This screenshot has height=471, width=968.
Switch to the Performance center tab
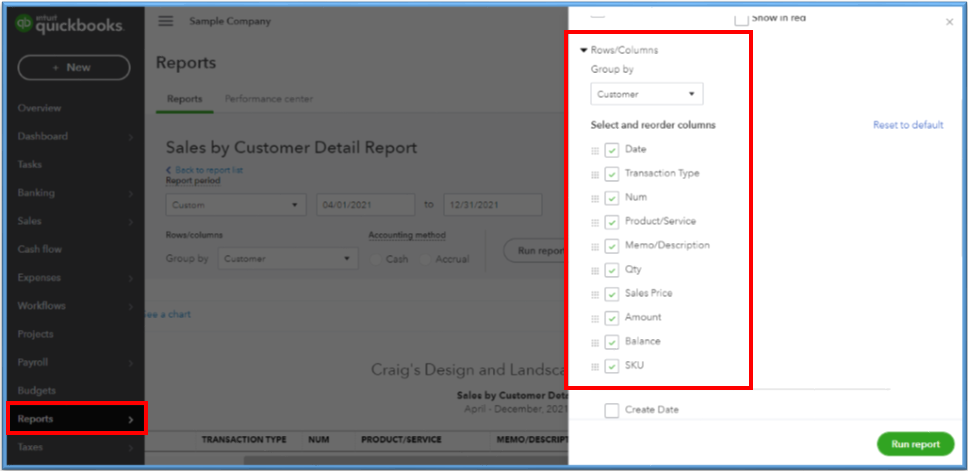[x=269, y=99]
